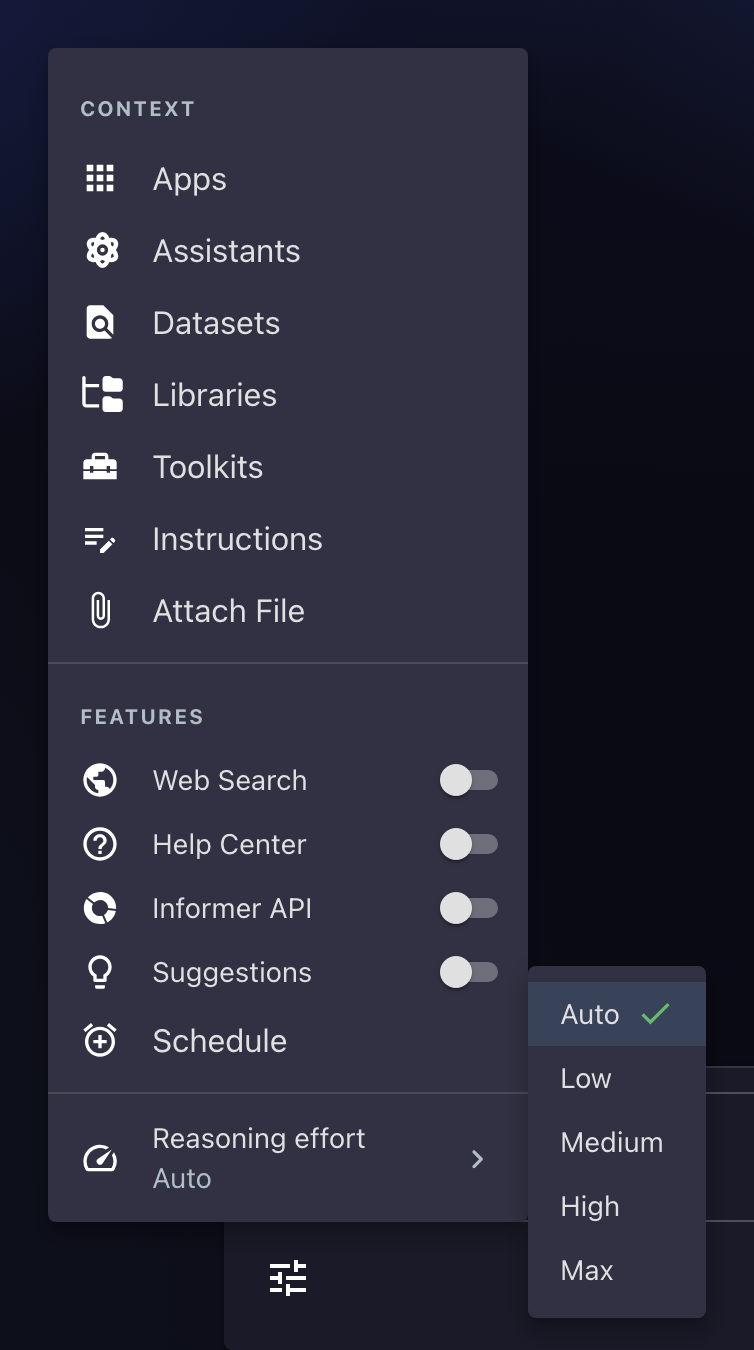This screenshot has height=1350, width=754.
Task: Click the green checkmark beside Auto
Action: coord(656,1014)
